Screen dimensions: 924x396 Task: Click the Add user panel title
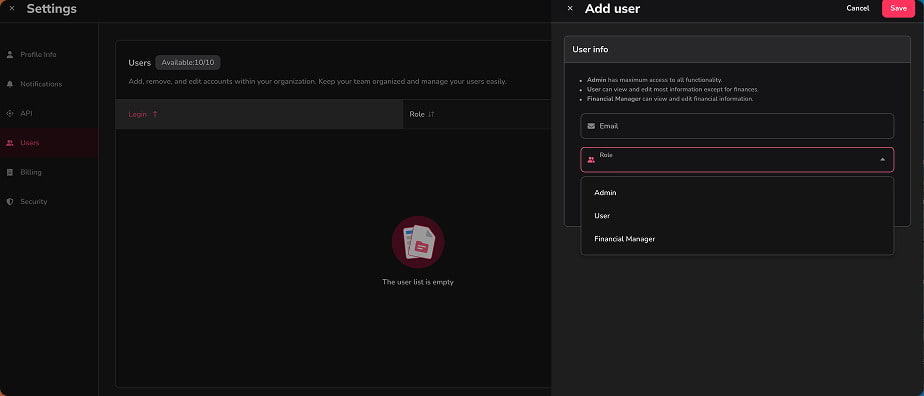(612, 9)
